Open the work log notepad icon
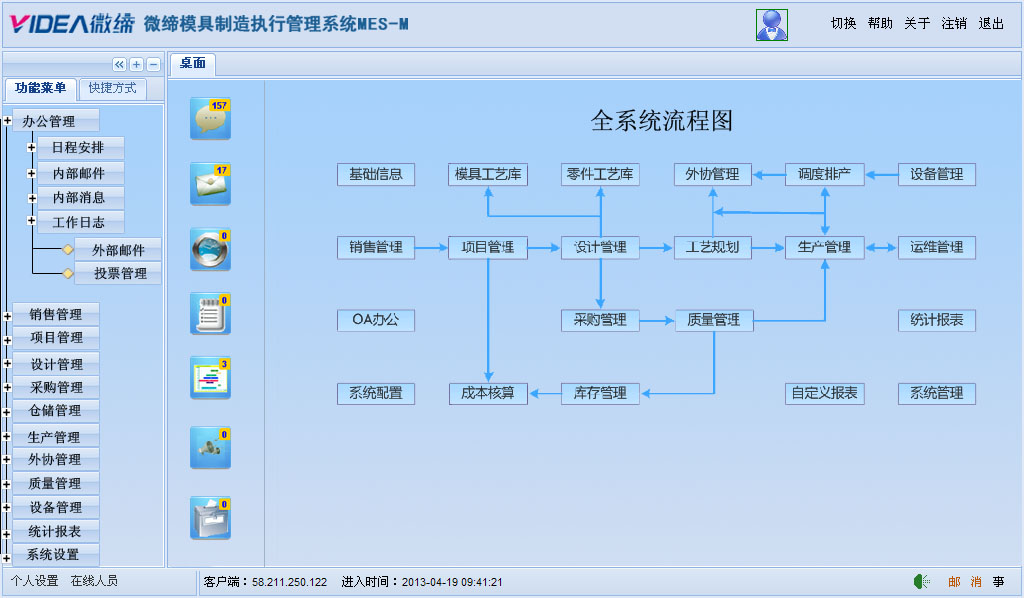The image size is (1024, 598). point(209,313)
